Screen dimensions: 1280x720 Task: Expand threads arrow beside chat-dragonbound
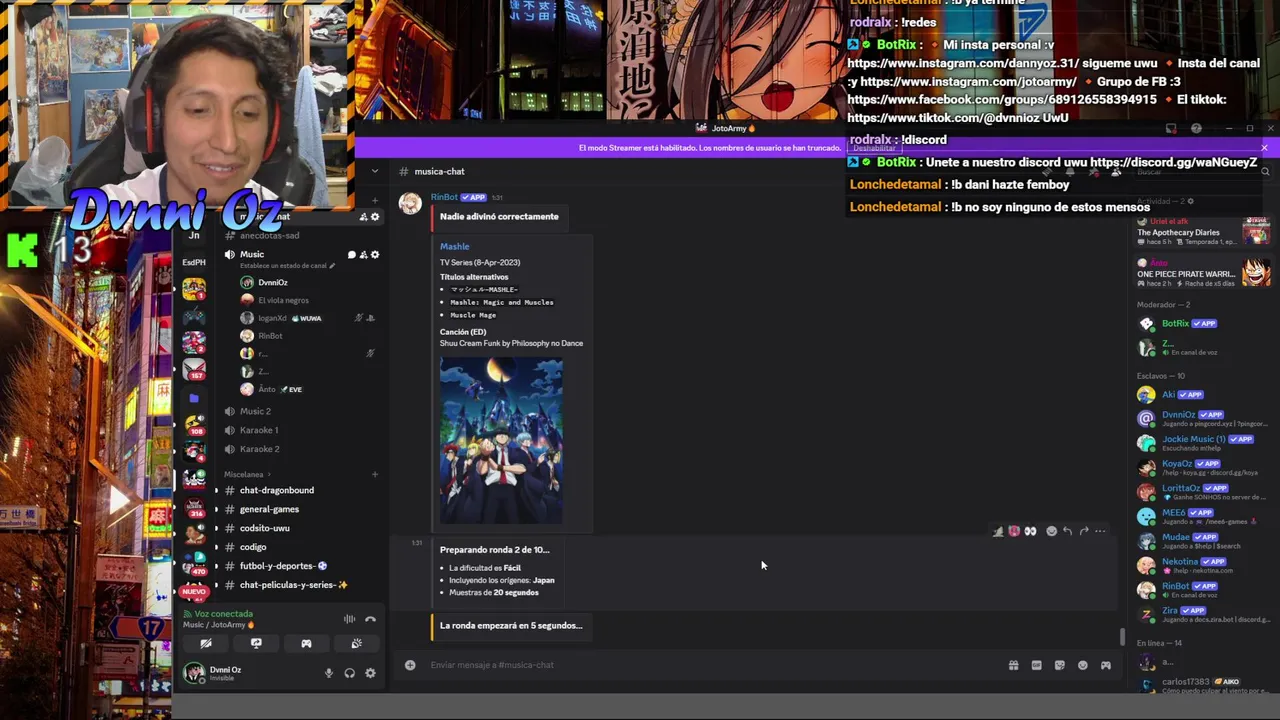(x=216, y=490)
